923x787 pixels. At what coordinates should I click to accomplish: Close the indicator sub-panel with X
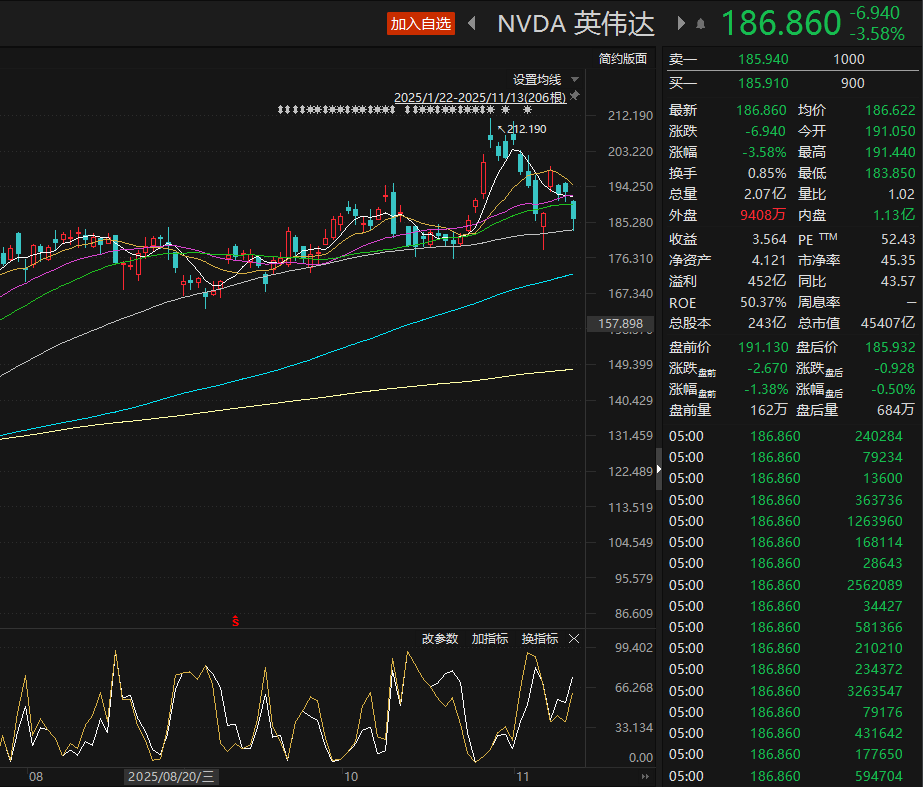574,639
